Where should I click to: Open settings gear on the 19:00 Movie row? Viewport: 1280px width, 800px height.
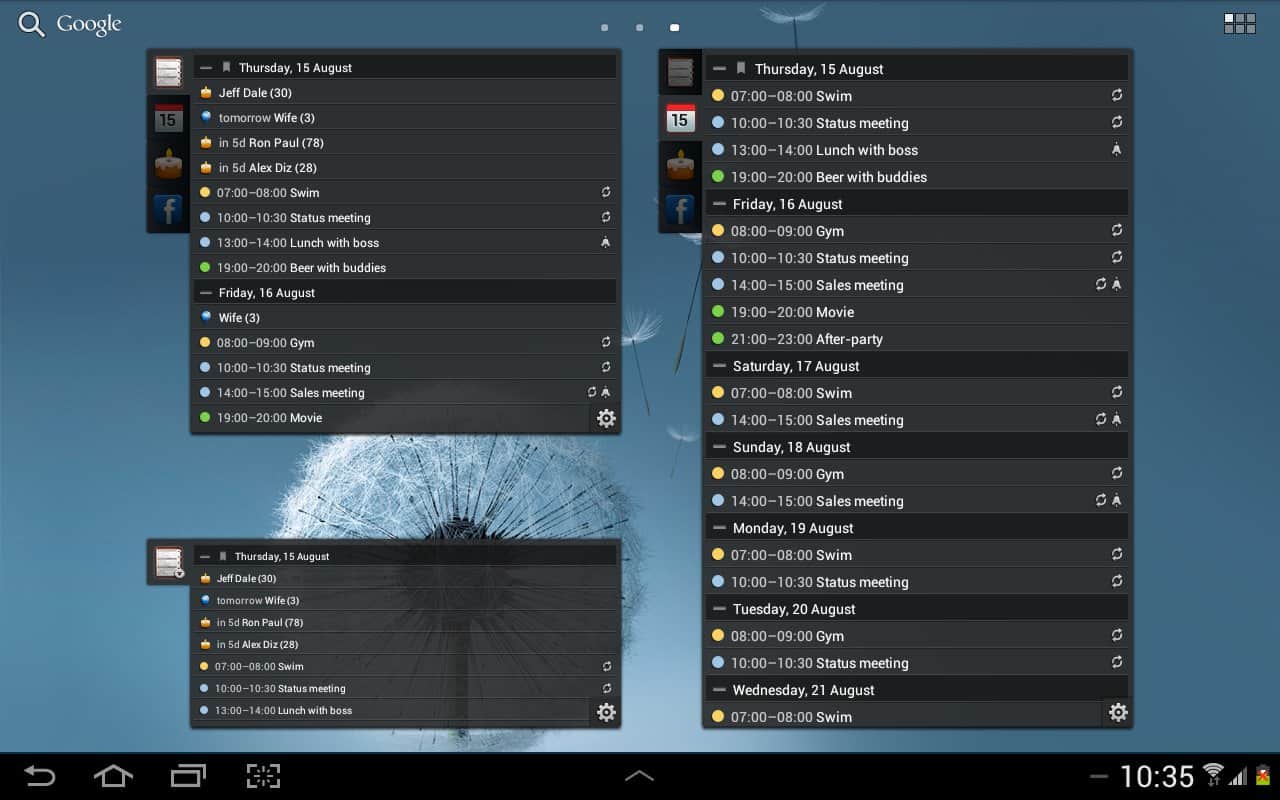[x=606, y=418]
